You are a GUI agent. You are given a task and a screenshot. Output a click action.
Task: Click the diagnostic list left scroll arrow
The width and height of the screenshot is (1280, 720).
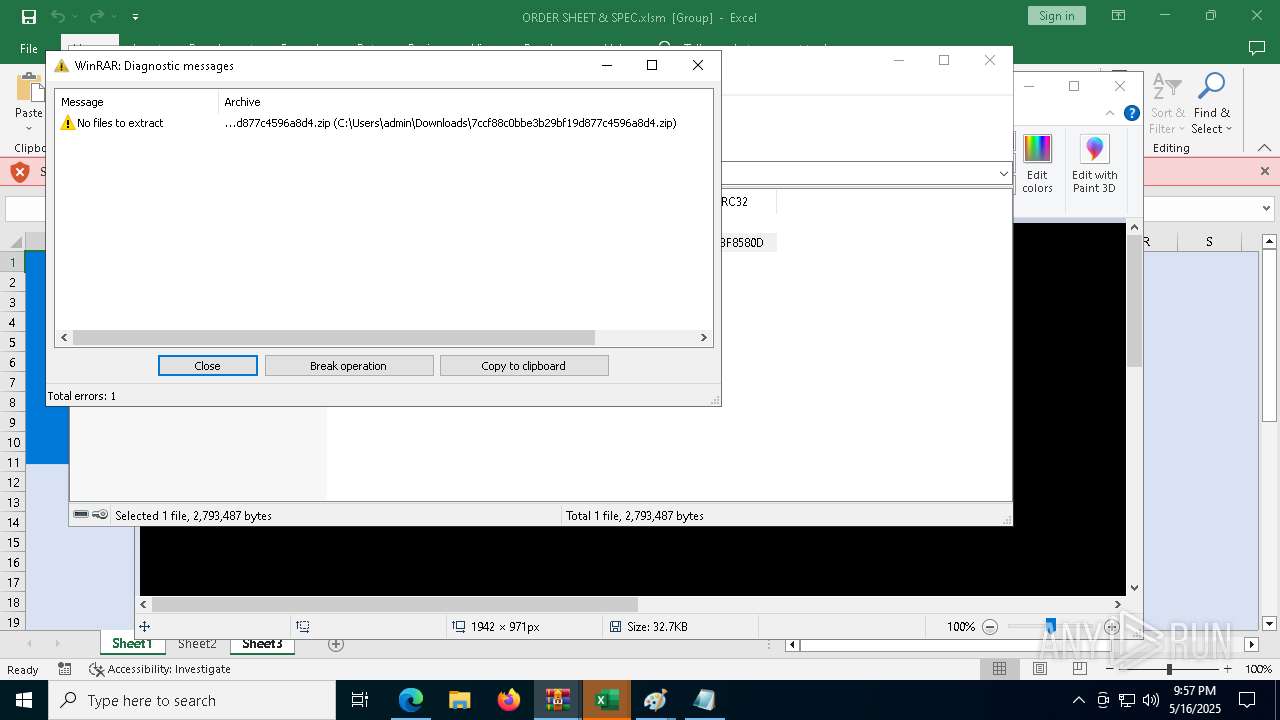point(64,338)
